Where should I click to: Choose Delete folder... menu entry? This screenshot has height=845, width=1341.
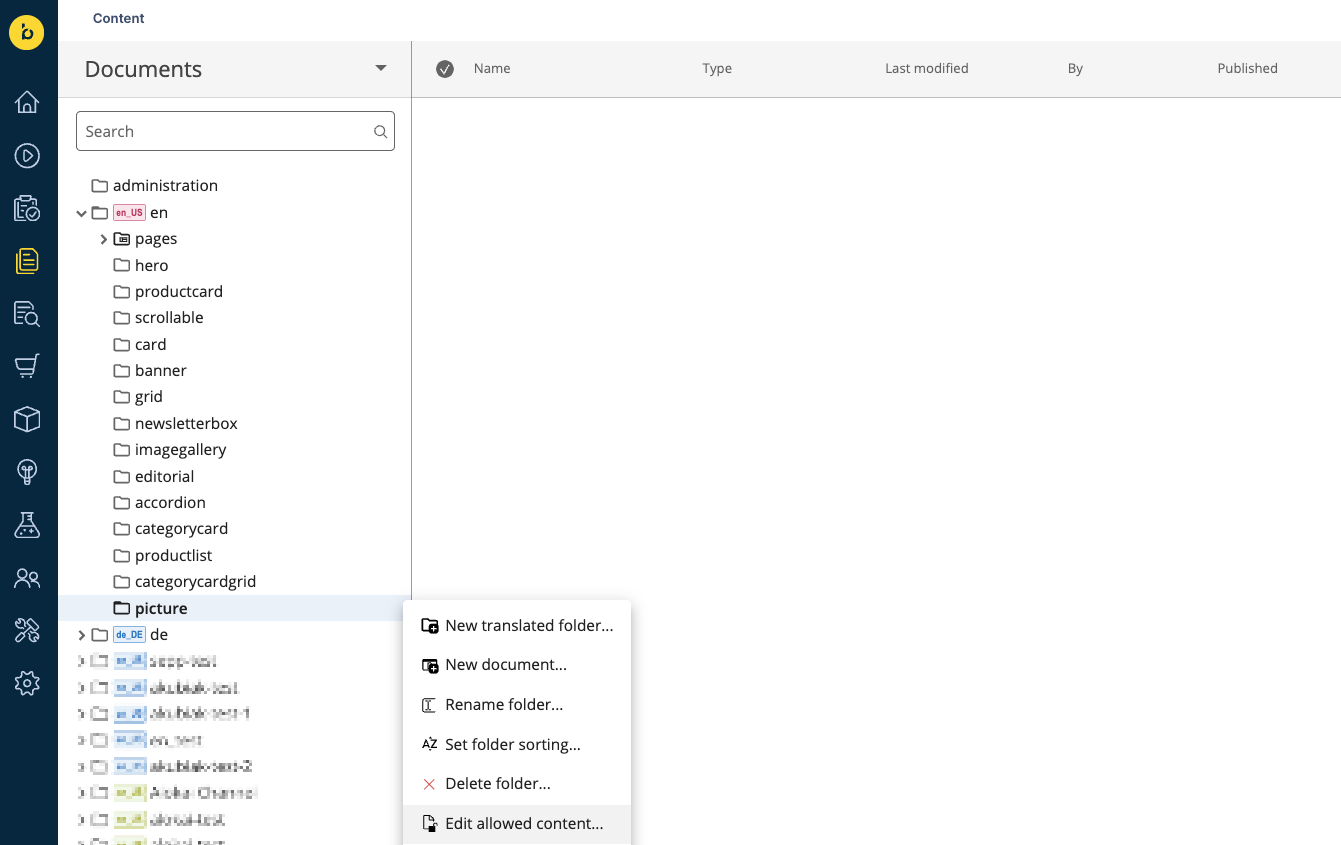tap(517, 784)
